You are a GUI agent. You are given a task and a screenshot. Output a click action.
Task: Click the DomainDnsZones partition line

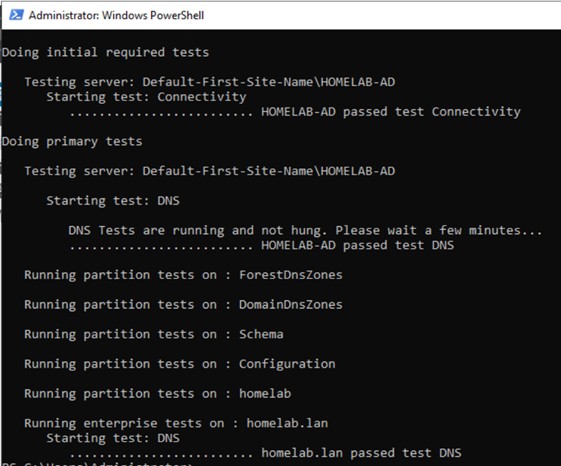183,305
